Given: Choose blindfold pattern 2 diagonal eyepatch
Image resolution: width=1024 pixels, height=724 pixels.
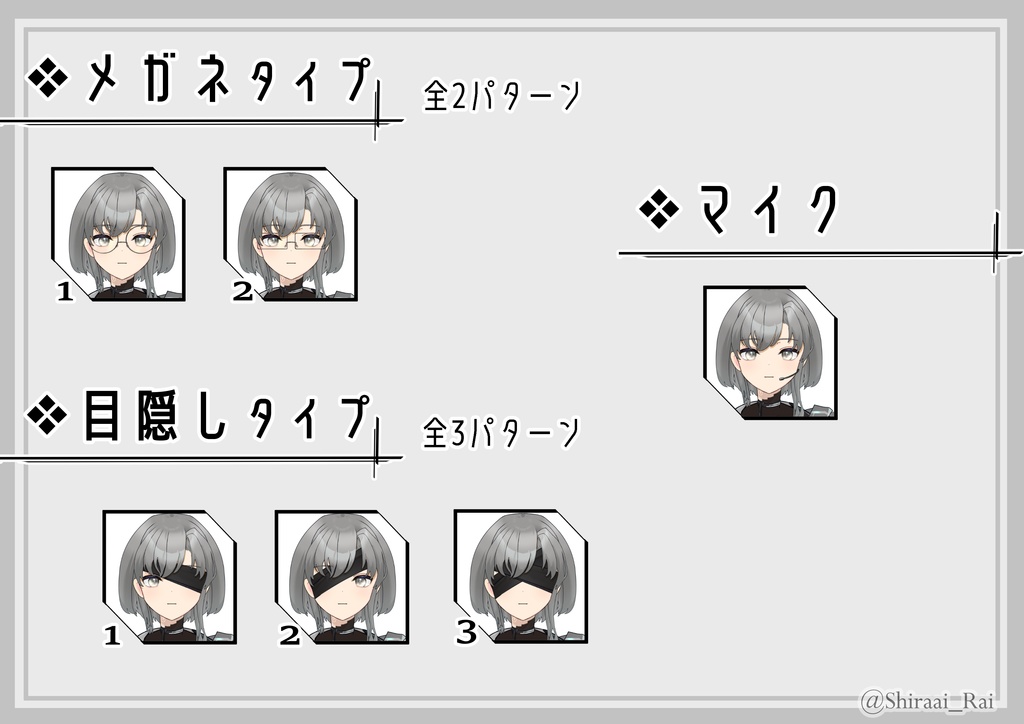Looking at the screenshot, I should 342,577.
